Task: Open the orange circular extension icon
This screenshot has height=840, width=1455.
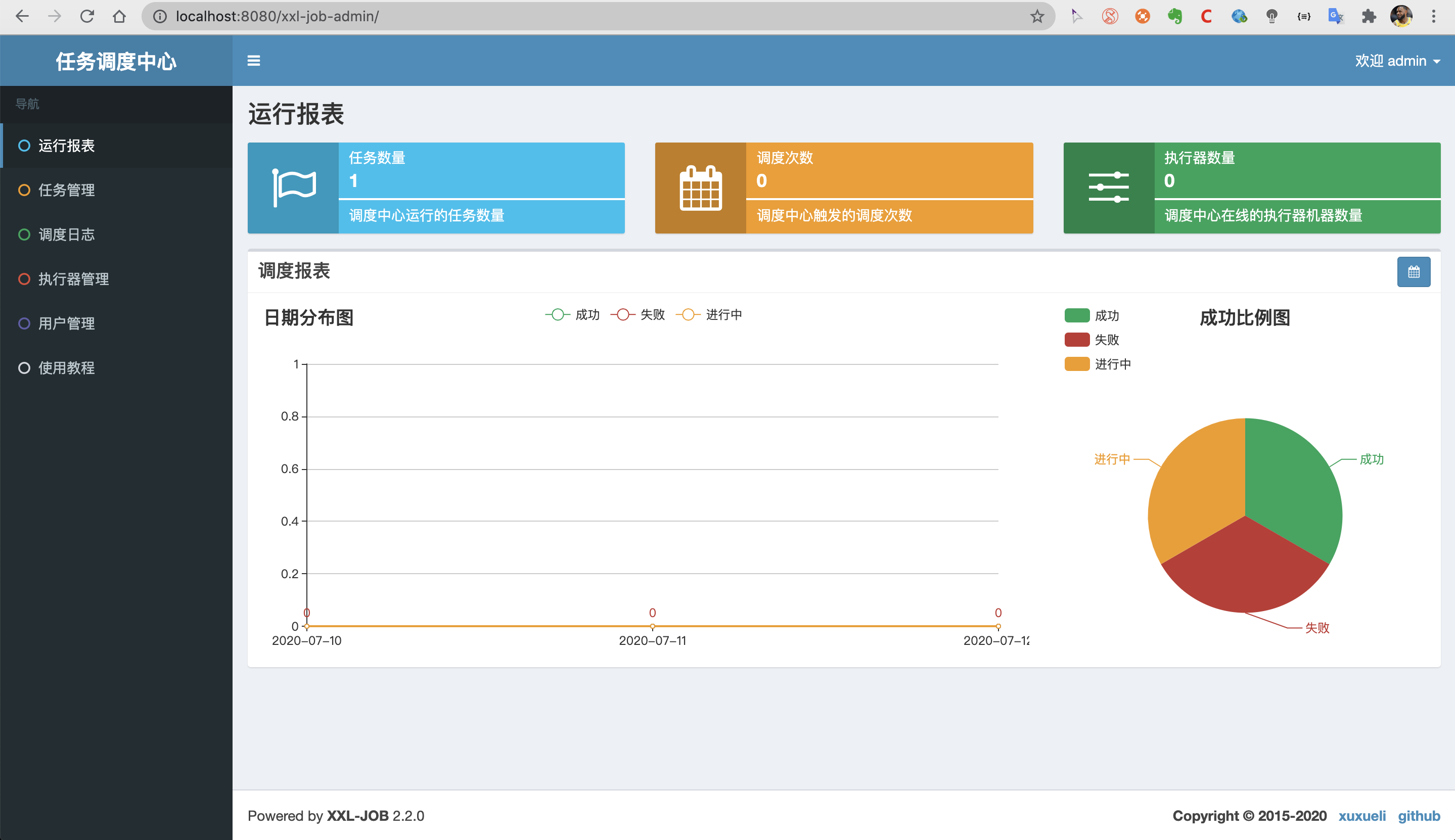Action: [x=1142, y=16]
